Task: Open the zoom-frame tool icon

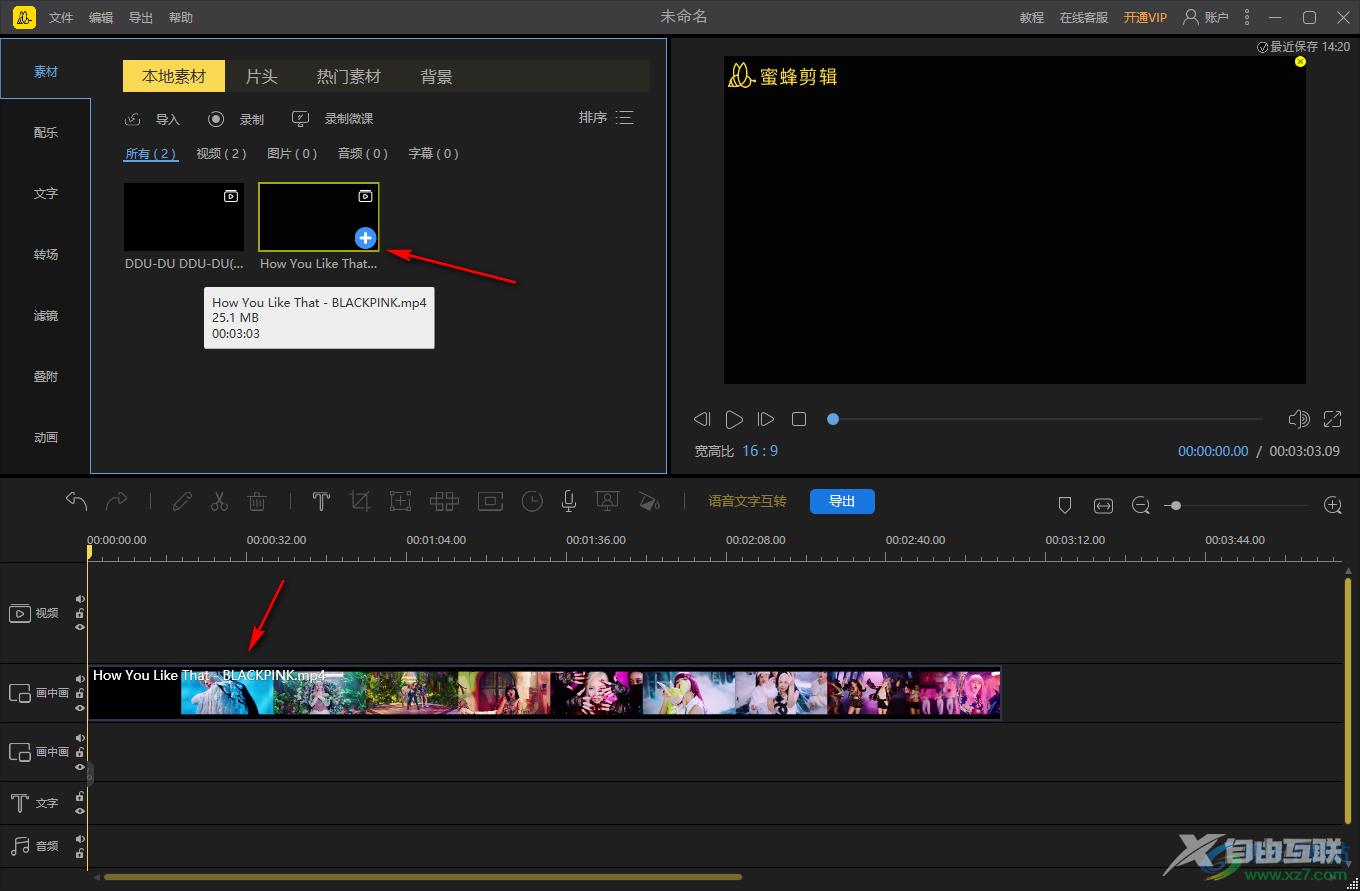Action: click(400, 501)
